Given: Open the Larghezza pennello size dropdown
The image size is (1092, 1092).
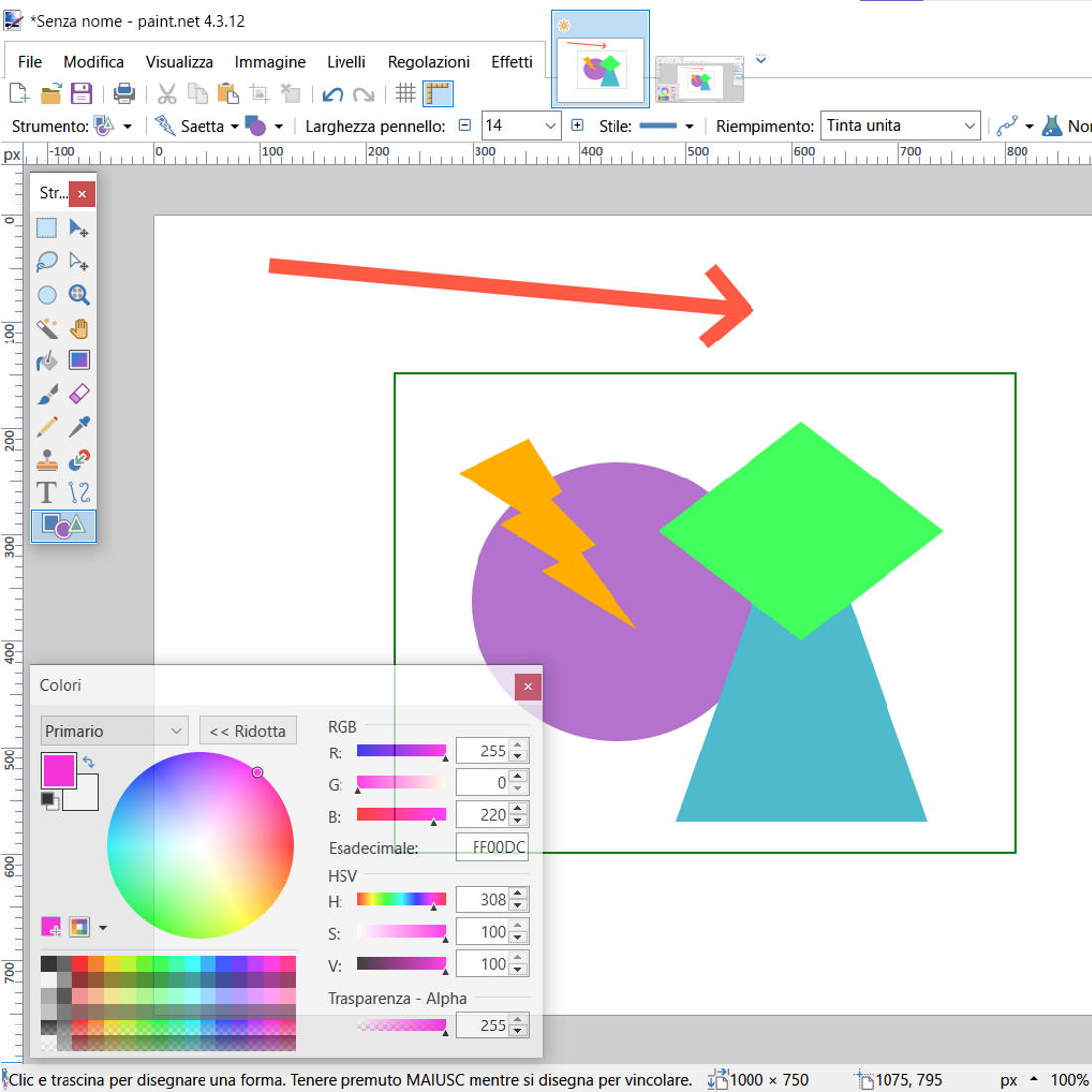Looking at the screenshot, I should (x=550, y=126).
